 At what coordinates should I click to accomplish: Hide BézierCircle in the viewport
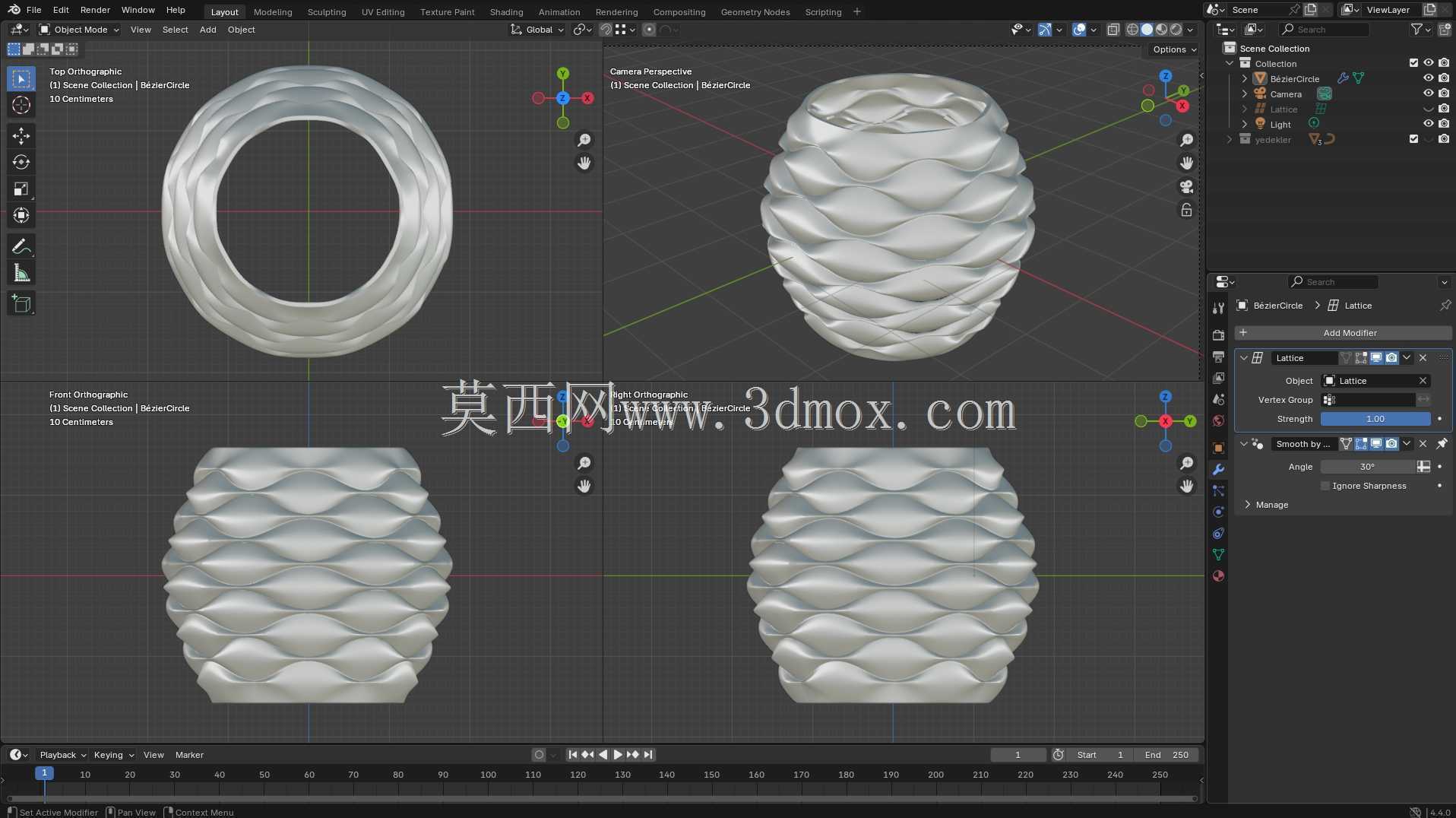click(1429, 78)
